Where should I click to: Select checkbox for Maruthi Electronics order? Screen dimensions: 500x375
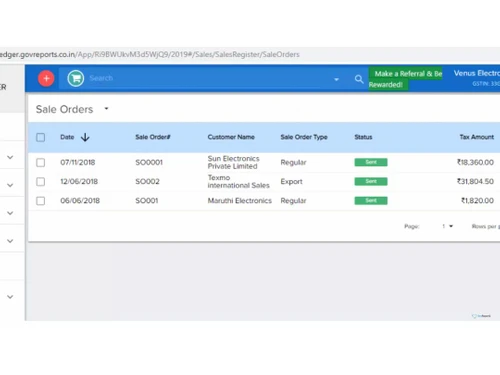pos(41,201)
